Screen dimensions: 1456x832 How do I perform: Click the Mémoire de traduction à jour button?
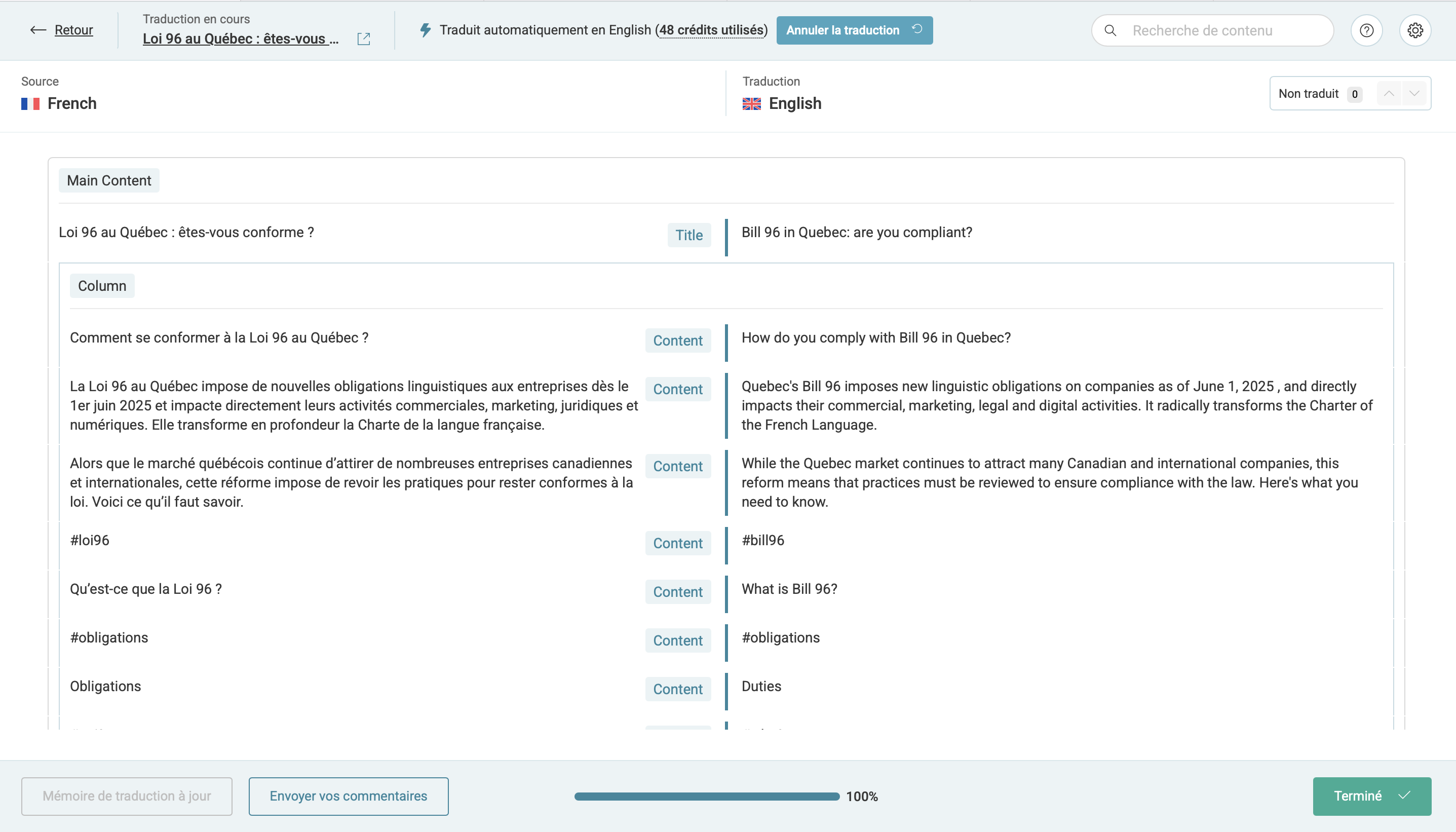point(127,796)
